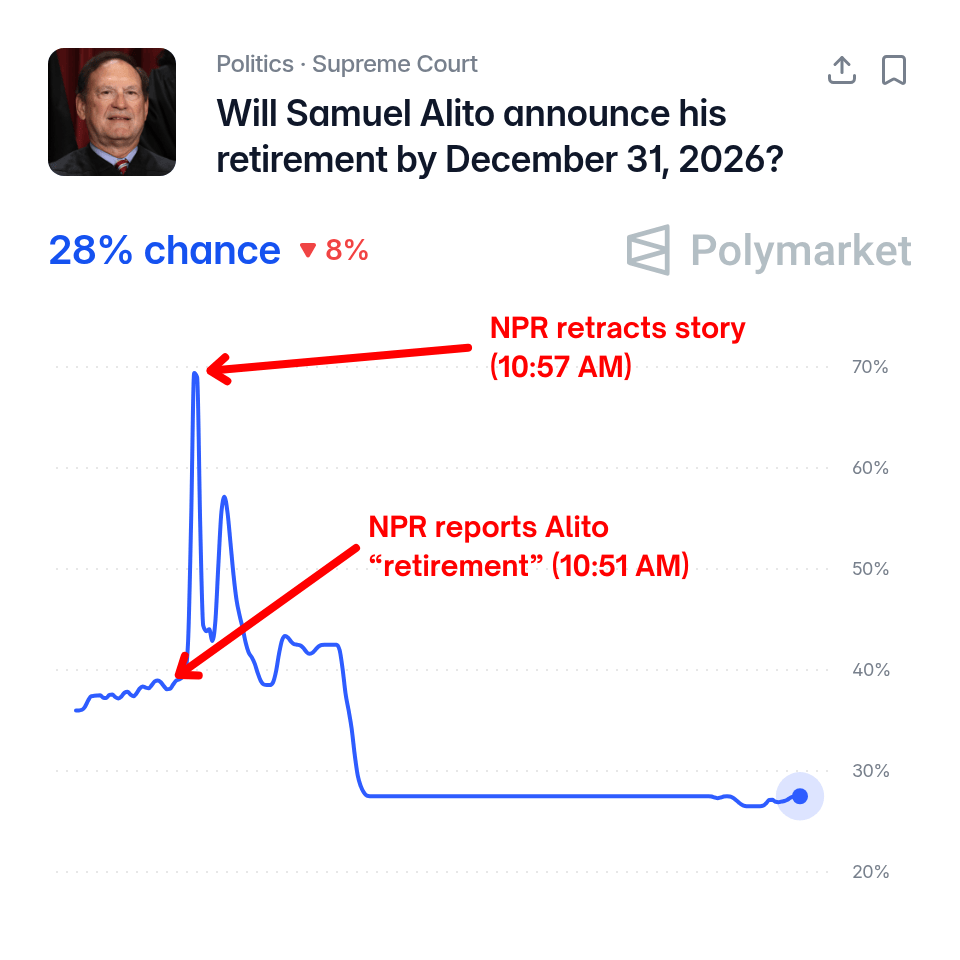The image size is (960, 960).
Task: Click the 'NPR reports Alito retirement' annotation
Action: [529, 546]
